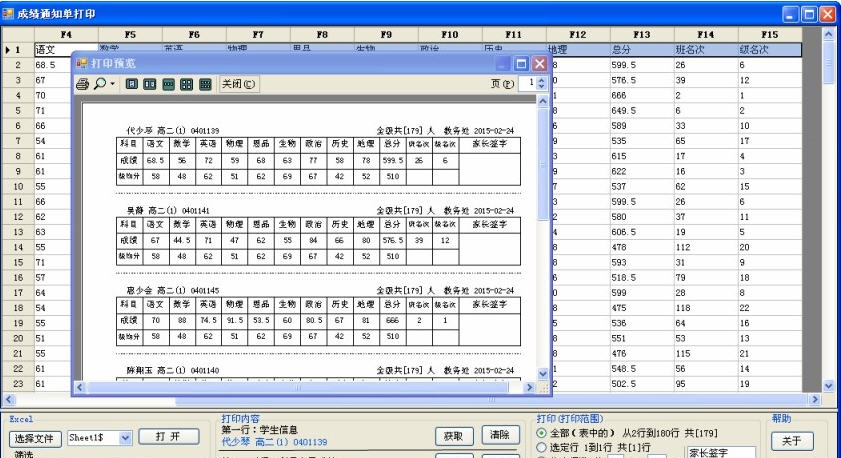The height and width of the screenshot is (458, 841).
Task: Click main grid horizontal scrollbar thumb
Action: pos(491,400)
